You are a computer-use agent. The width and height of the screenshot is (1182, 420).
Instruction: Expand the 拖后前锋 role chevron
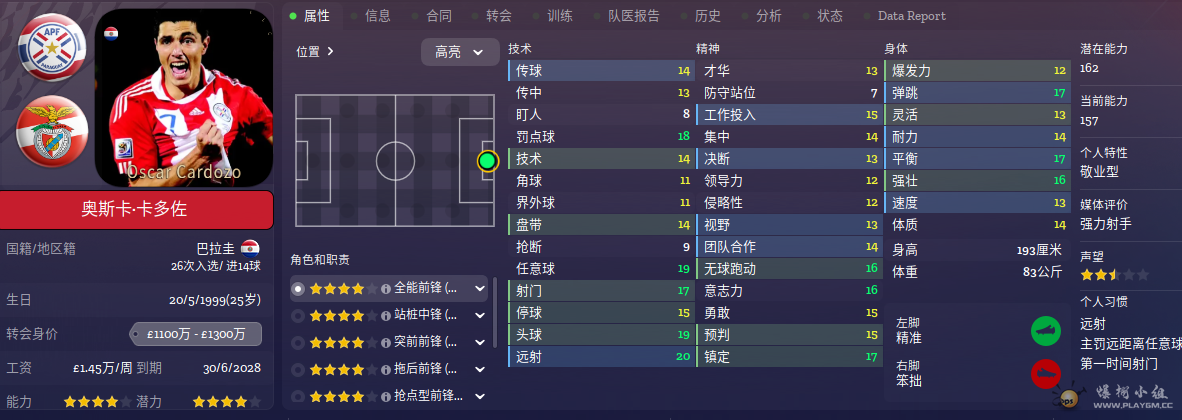(x=479, y=369)
